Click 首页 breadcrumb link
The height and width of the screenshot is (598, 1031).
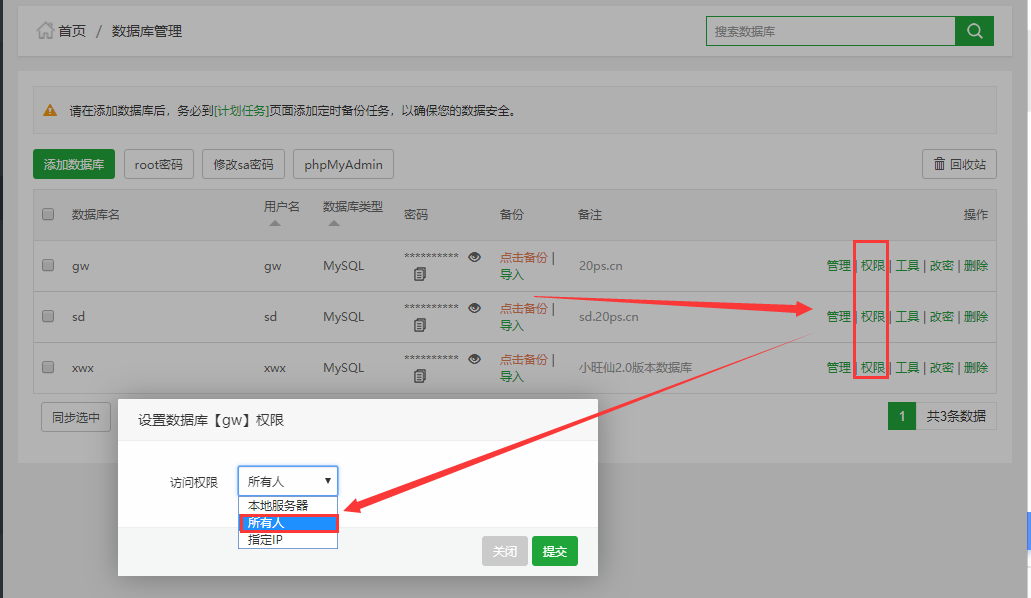[72, 31]
